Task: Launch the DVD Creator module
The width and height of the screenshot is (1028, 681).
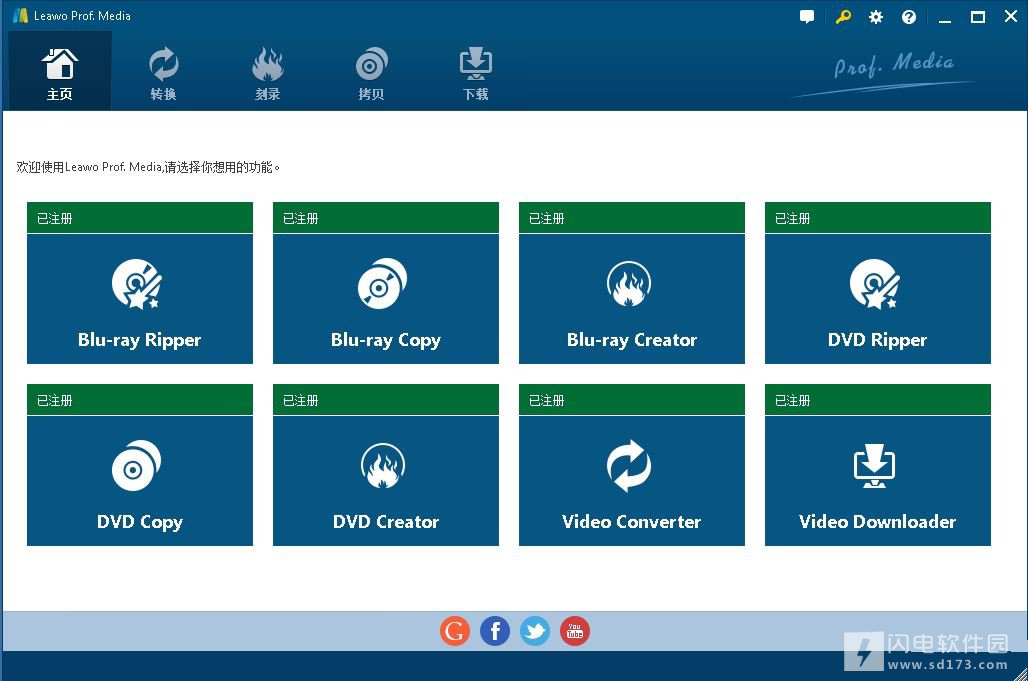Action: pos(386,480)
